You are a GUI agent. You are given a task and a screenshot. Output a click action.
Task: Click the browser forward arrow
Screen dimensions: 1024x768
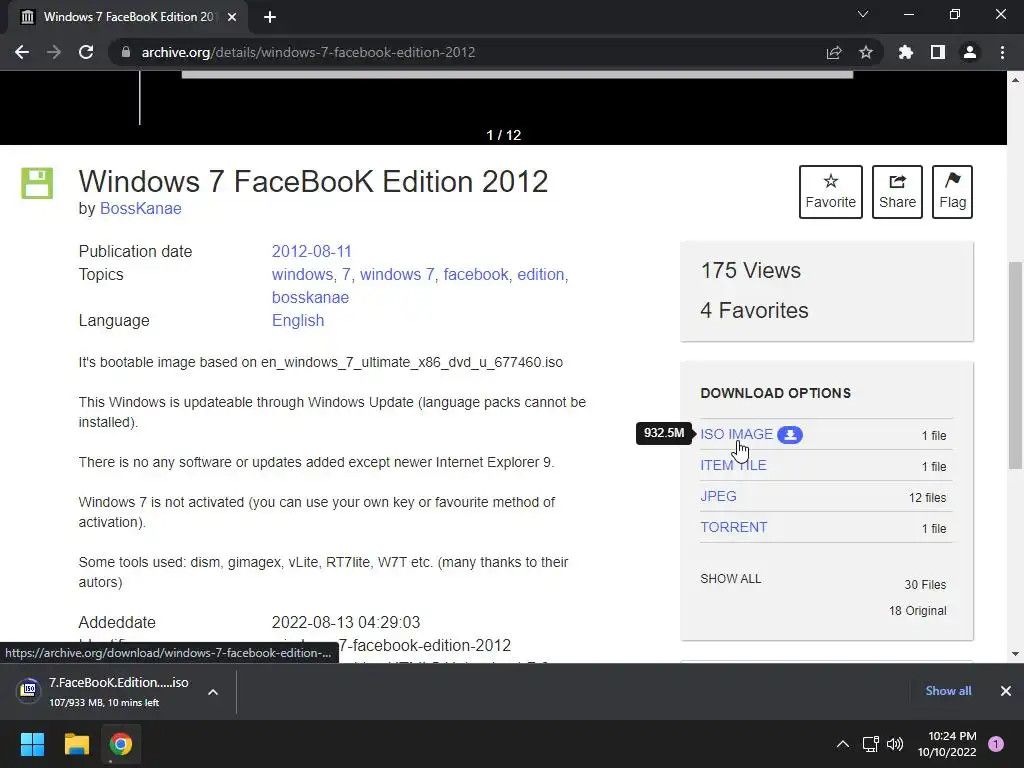(x=54, y=52)
